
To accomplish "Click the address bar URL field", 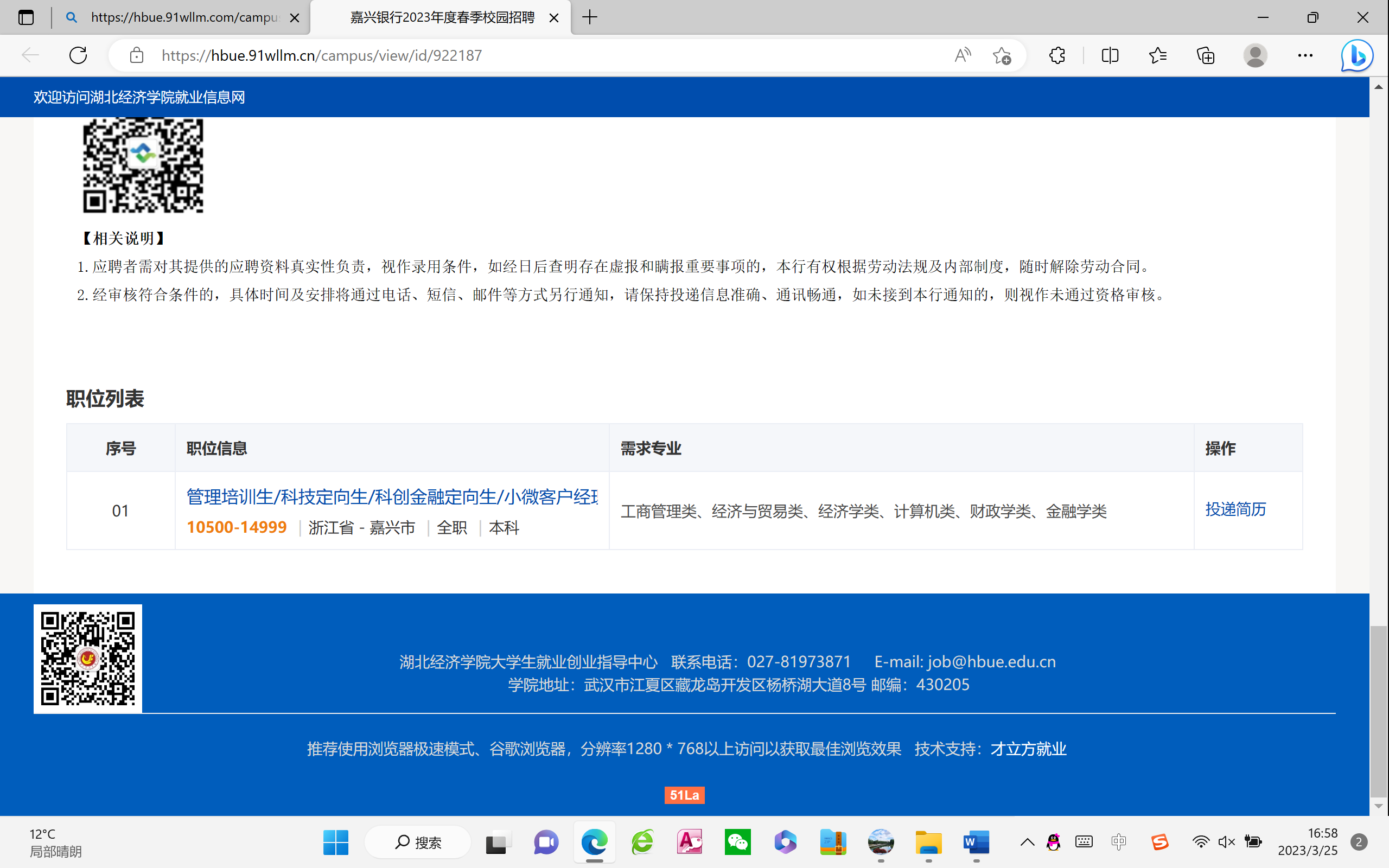I will pyautogui.click(x=517, y=55).
